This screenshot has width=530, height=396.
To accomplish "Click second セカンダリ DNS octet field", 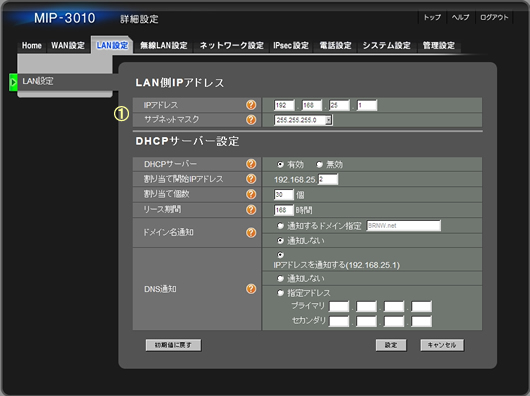I will click(366, 321).
